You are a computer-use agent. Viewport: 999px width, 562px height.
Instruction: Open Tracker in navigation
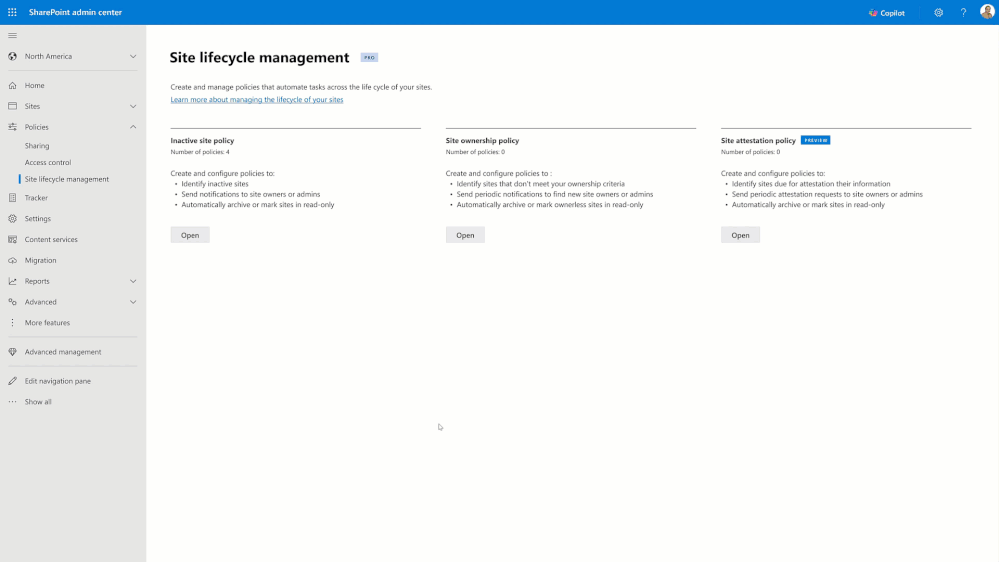tap(36, 198)
